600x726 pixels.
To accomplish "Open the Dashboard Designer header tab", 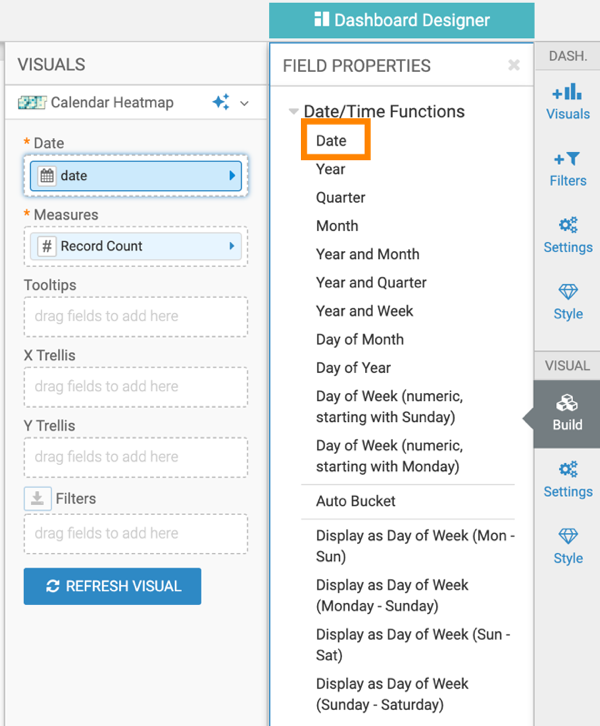I will point(402,20).
